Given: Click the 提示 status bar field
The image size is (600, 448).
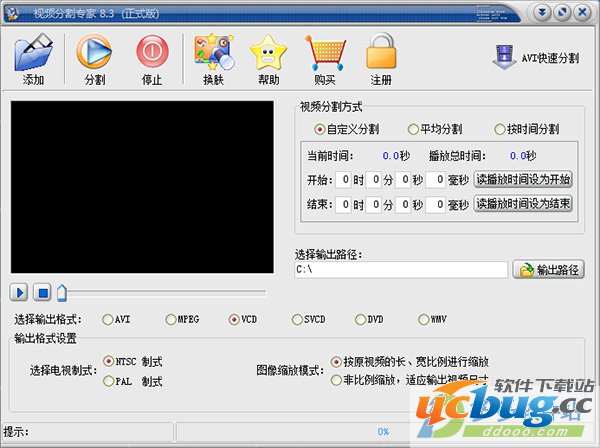Looking at the screenshot, I should (88, 432).
